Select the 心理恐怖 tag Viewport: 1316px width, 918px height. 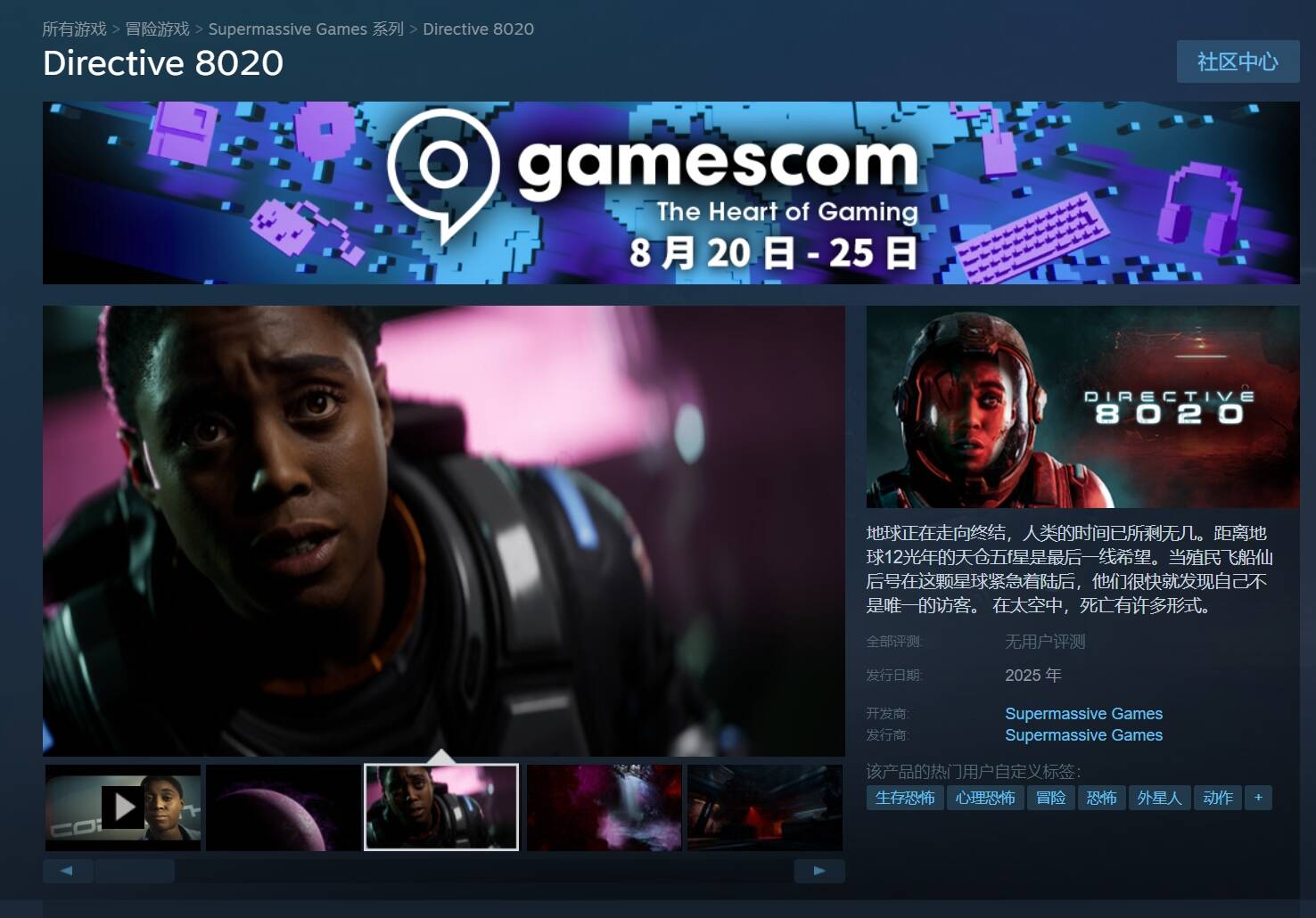(x=985, y=798)
